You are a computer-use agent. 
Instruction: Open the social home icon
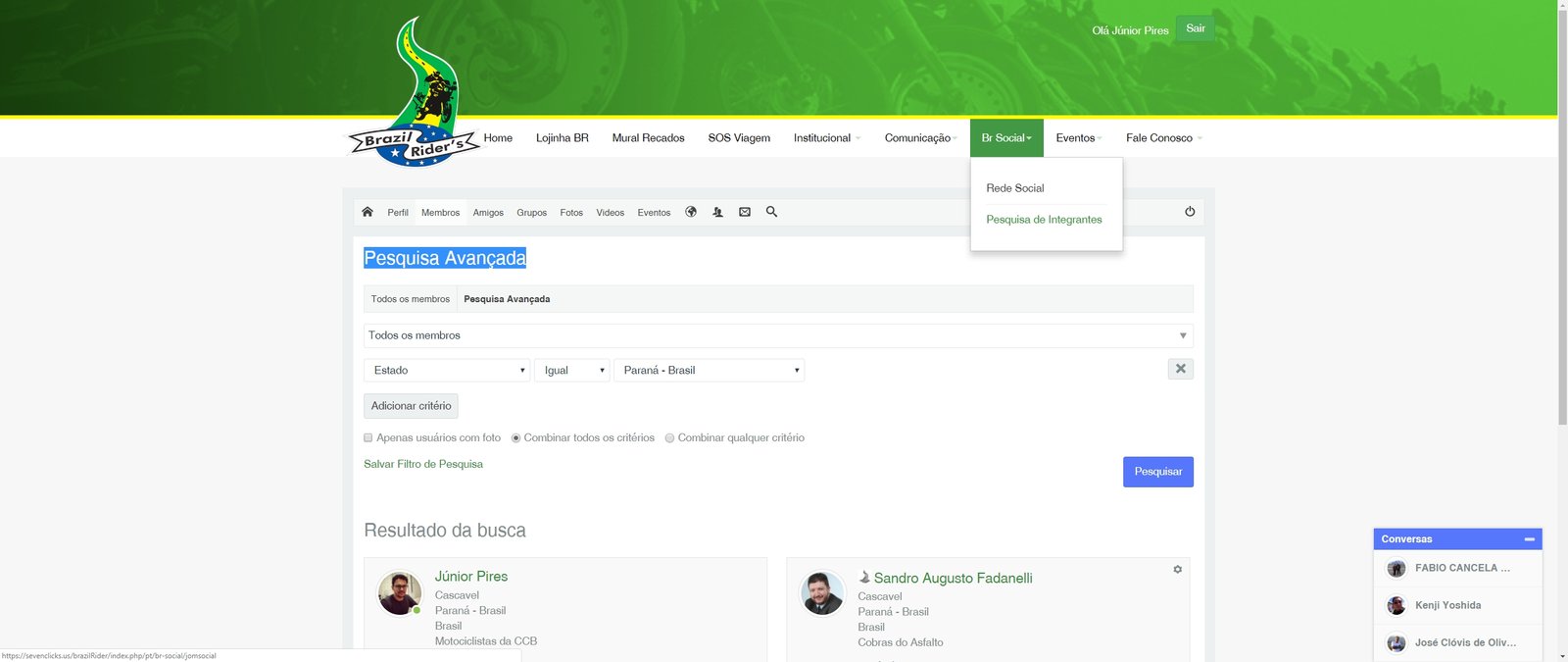(367, 212)
